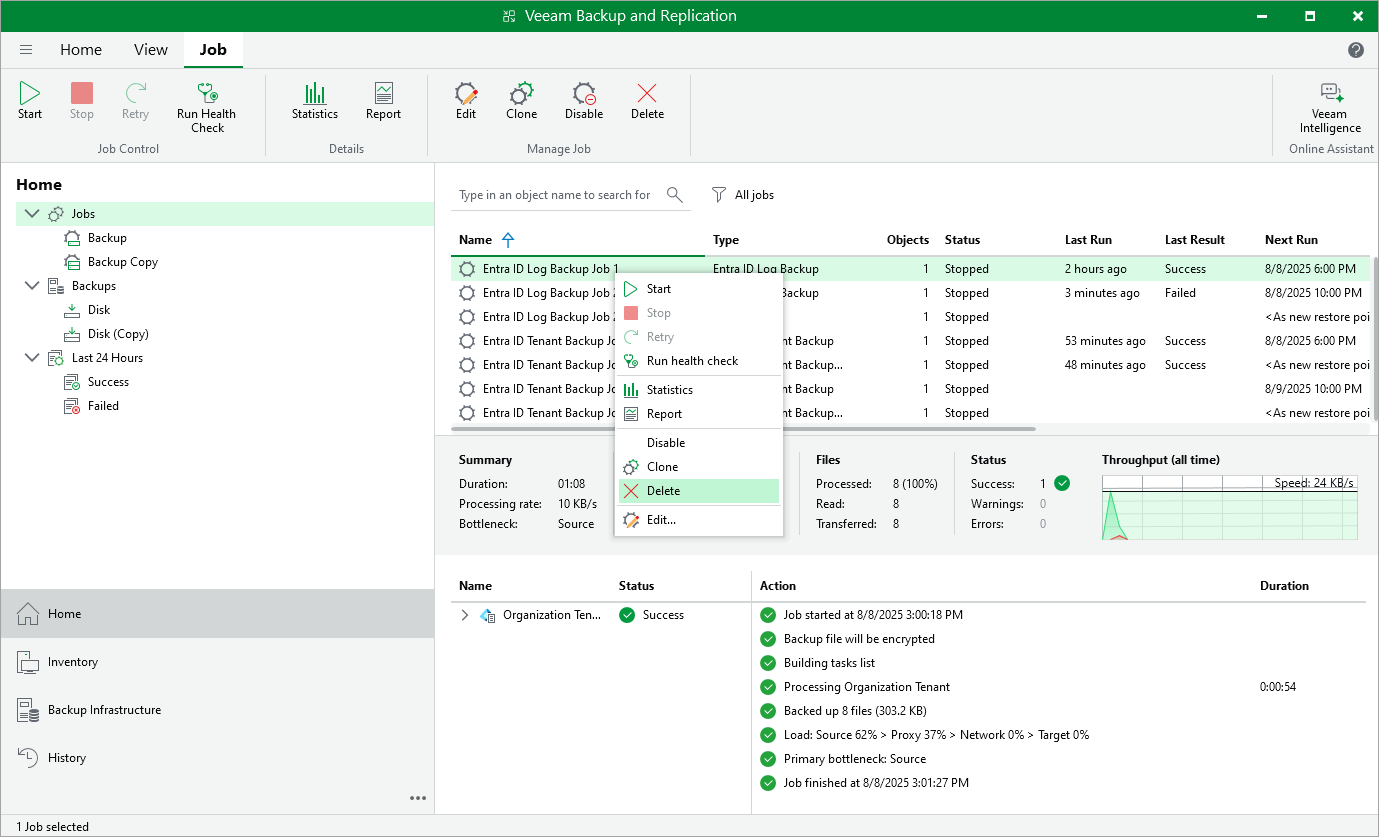Image resolution: width=1379 pixels, height=837 pixels.
Task: Click the Clone job ribbon icon
Action: (521, 95)
